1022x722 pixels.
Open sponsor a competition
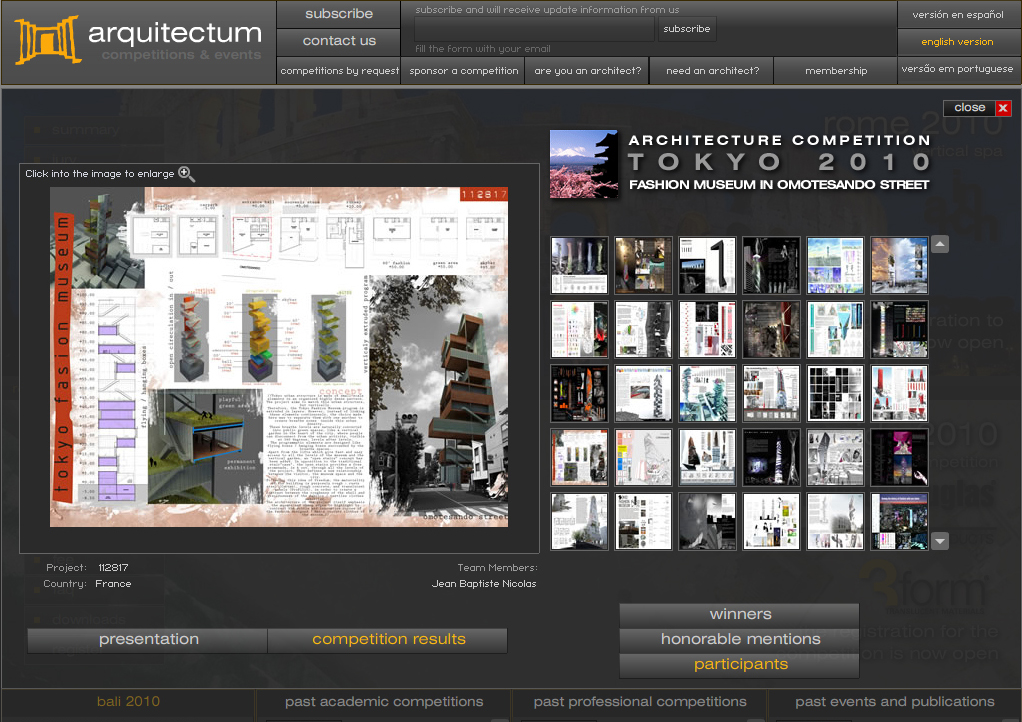pos(463,70)
